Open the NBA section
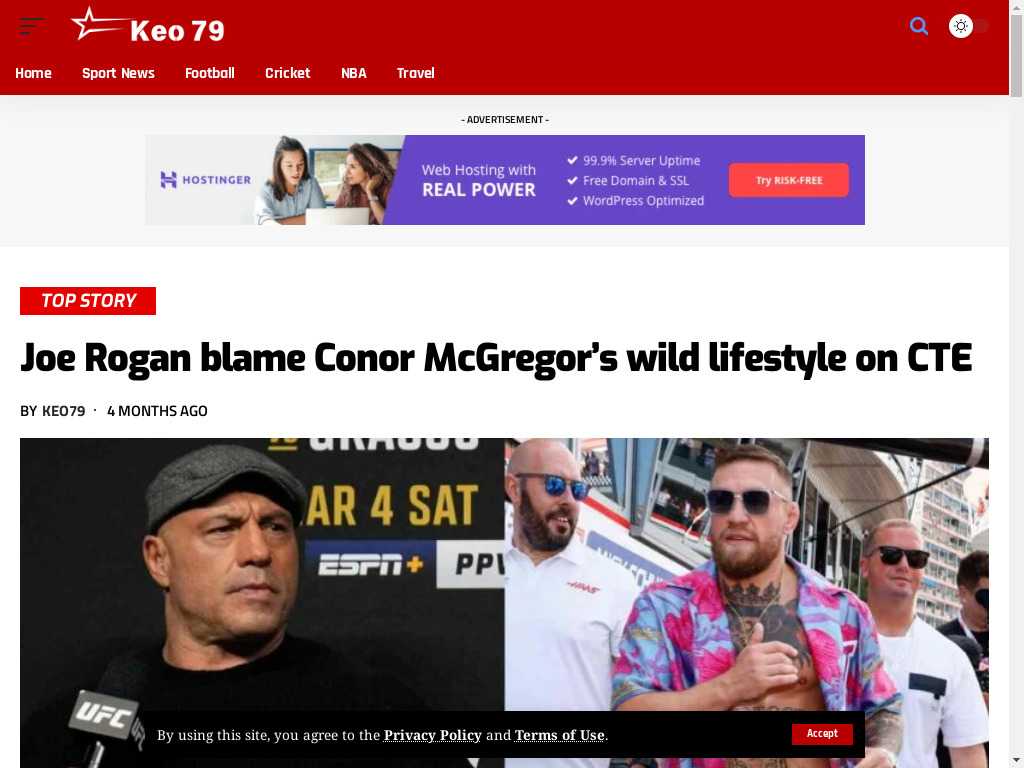The height and width of the screenshot is (768, 1024). pyautogui.click(x=353, y=73)
